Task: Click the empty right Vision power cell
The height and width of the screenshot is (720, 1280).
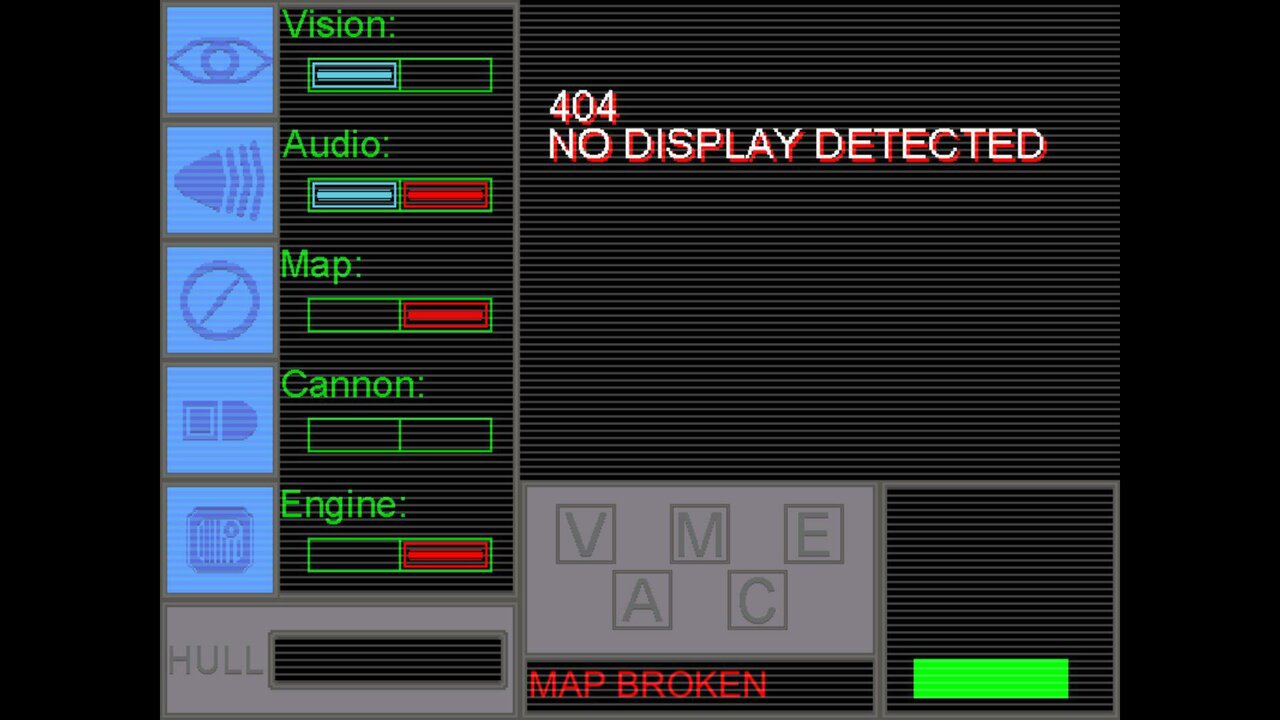Action: pos(446,75)
